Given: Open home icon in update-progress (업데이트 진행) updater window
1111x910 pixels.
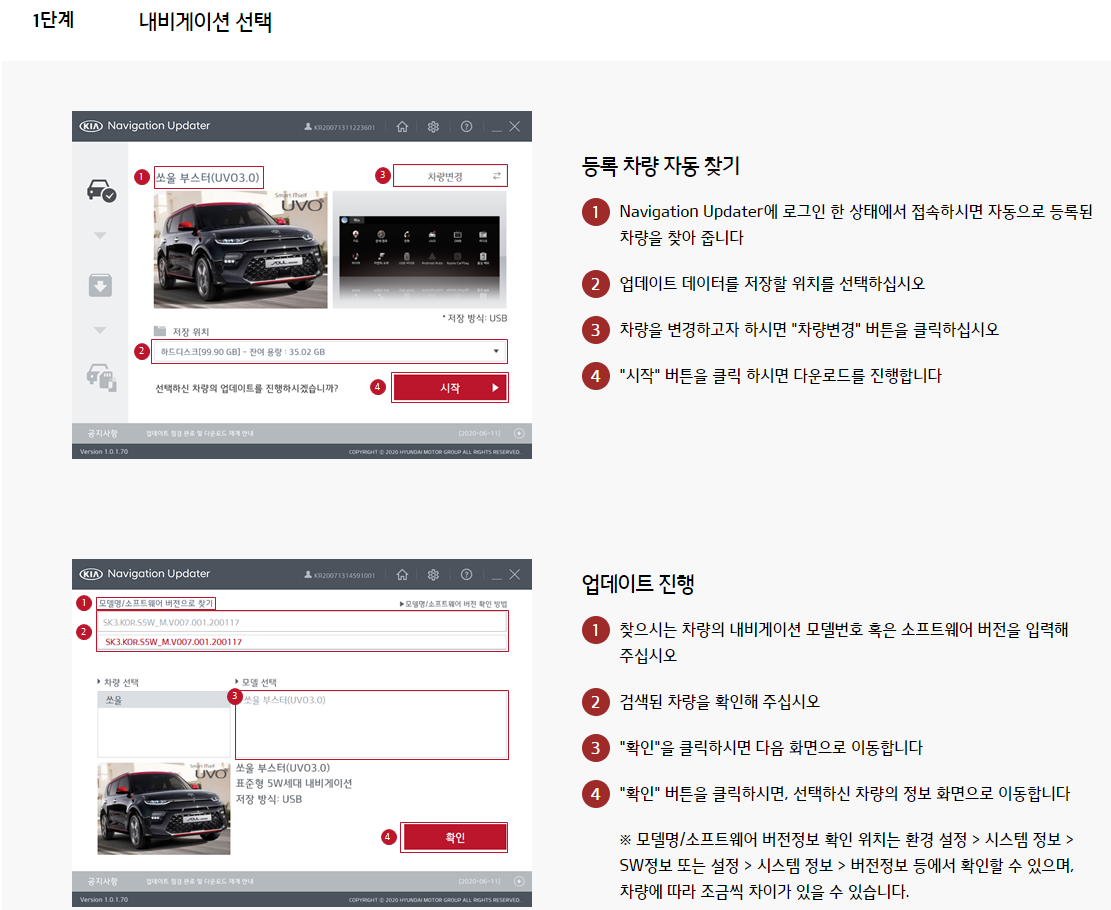Looking at the screenshot, I should tap(402, 574).
